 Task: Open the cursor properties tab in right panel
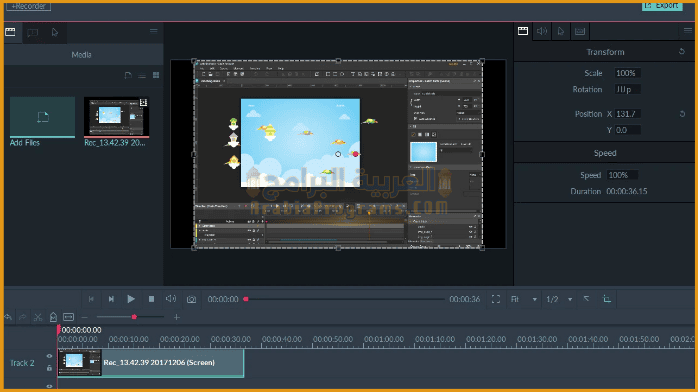tap(560, 31)
